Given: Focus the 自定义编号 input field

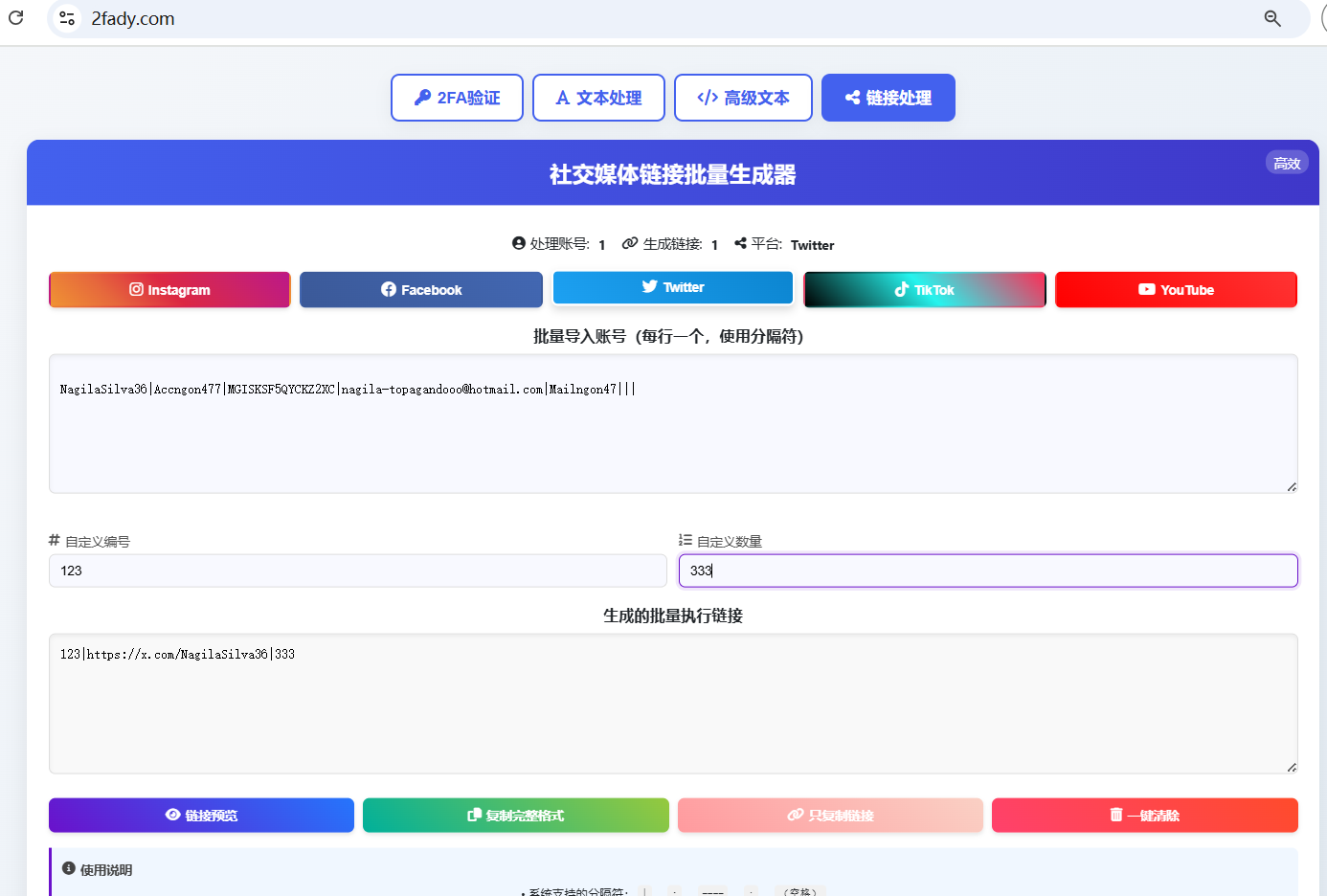Looking at the screenshot, I should point(357,571).
